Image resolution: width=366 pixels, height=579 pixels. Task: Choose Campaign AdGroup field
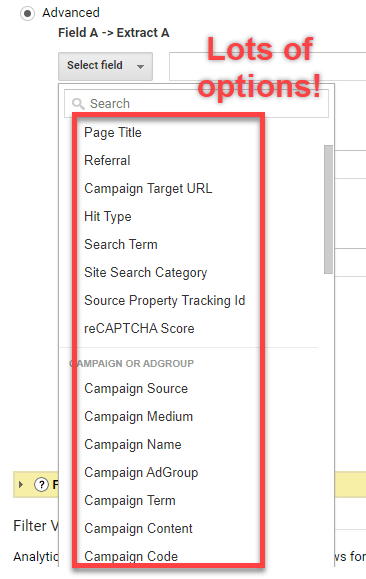click(141, 473)
